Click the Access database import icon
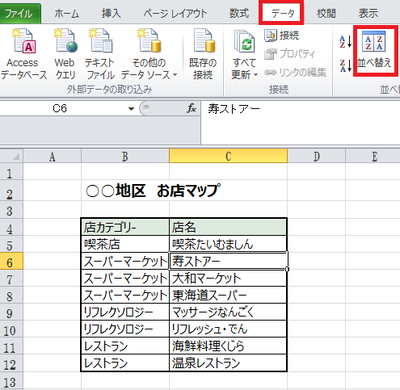 (x=23, y=54)
